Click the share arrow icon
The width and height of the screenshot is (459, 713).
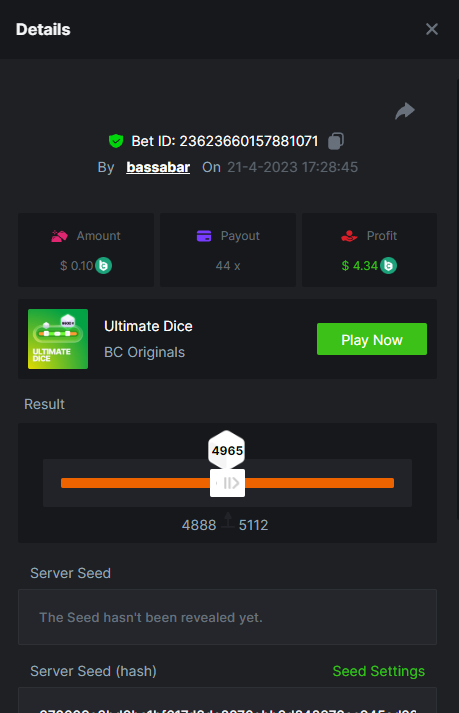[405, 111]
